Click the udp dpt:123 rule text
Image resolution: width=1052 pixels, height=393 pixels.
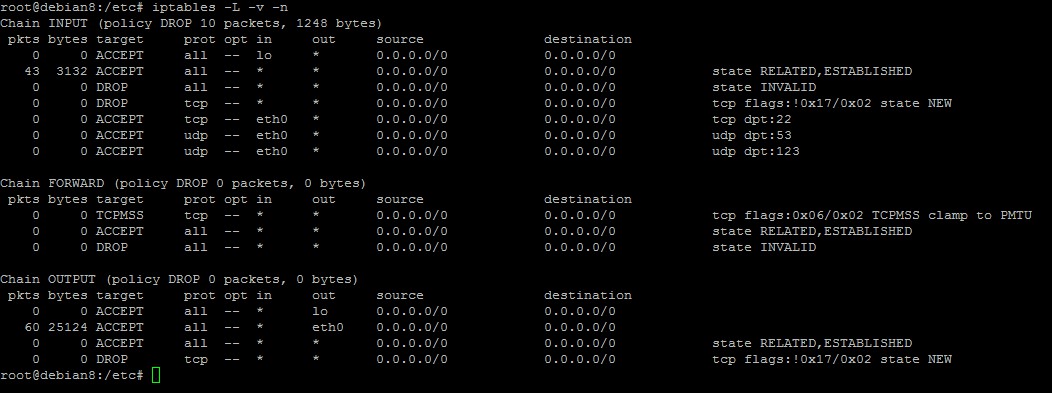(755, 152)
